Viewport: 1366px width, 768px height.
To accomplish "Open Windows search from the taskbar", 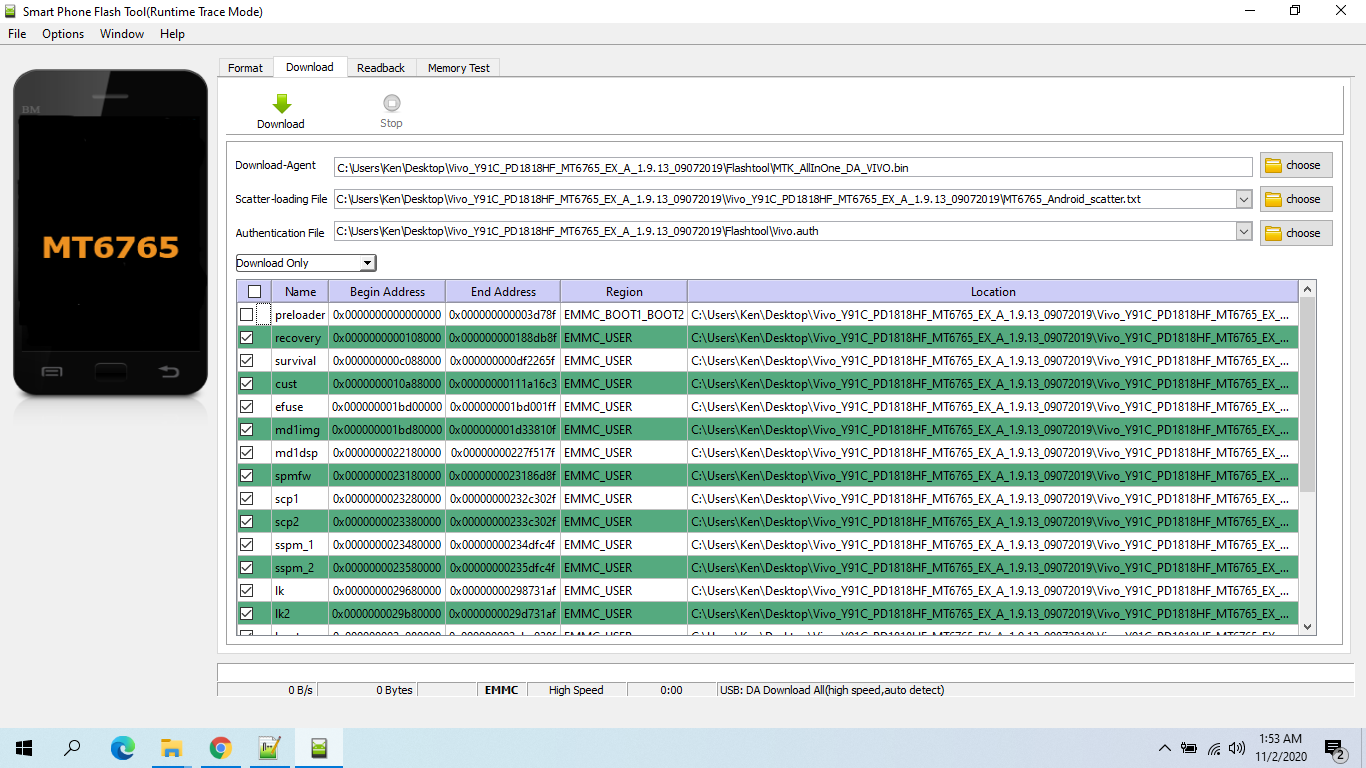I will 72,747.
